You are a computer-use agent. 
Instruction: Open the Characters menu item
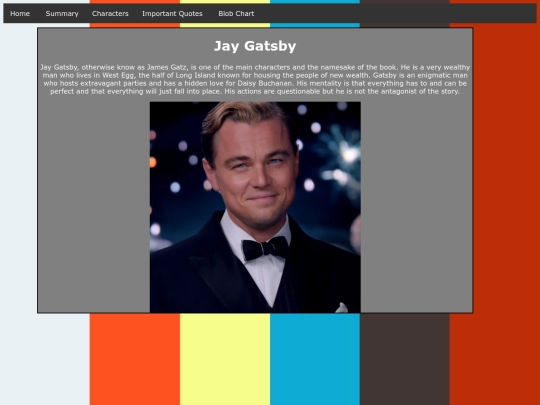pos(110,14)
